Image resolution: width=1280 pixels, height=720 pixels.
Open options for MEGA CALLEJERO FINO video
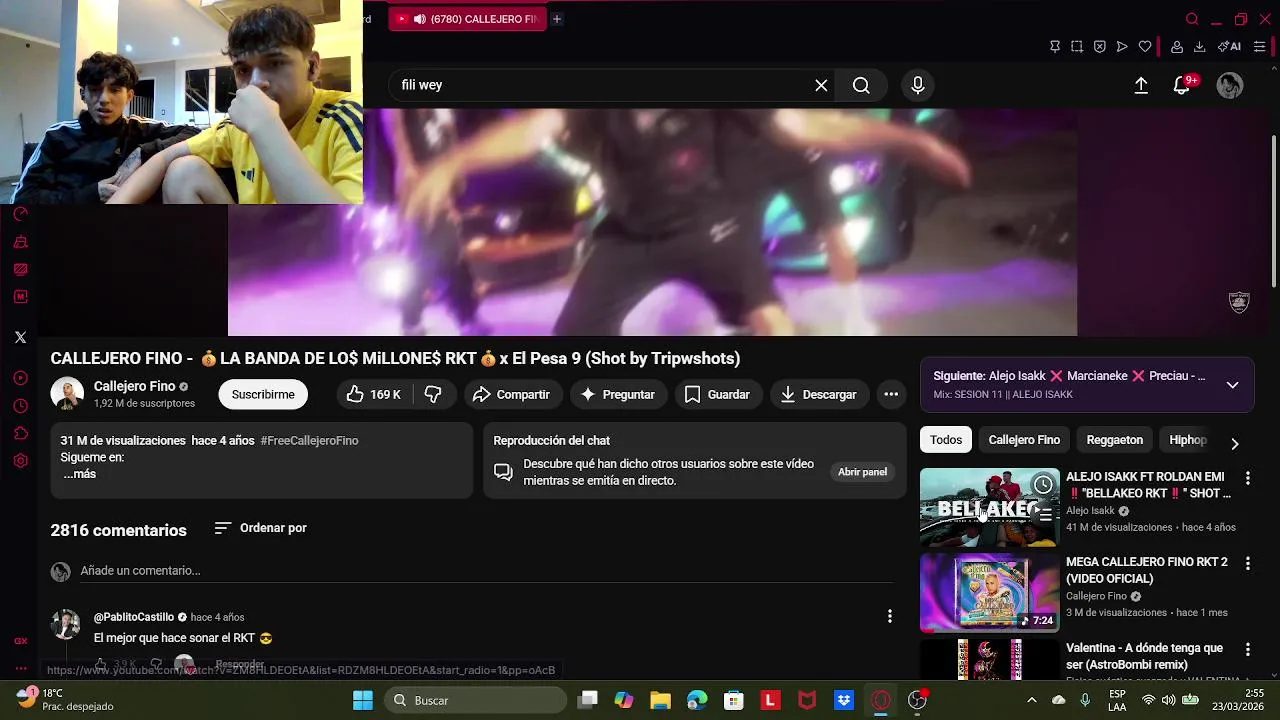click(x=1247, y=563)
